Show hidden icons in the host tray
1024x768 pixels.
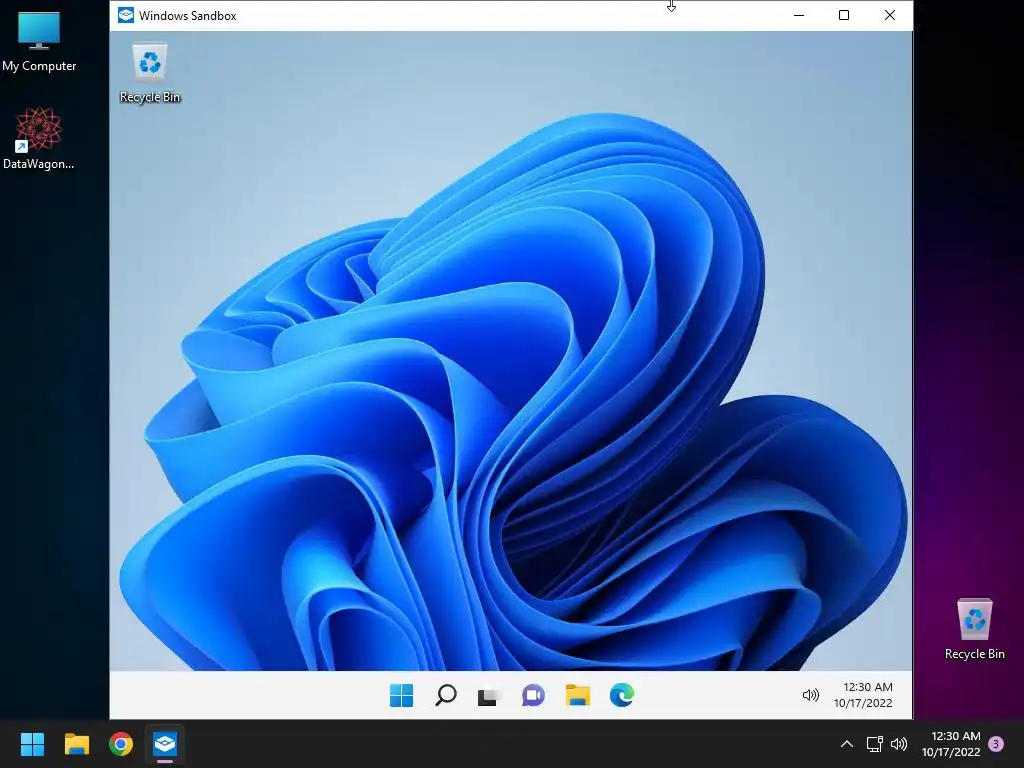(x=846, y=744)
